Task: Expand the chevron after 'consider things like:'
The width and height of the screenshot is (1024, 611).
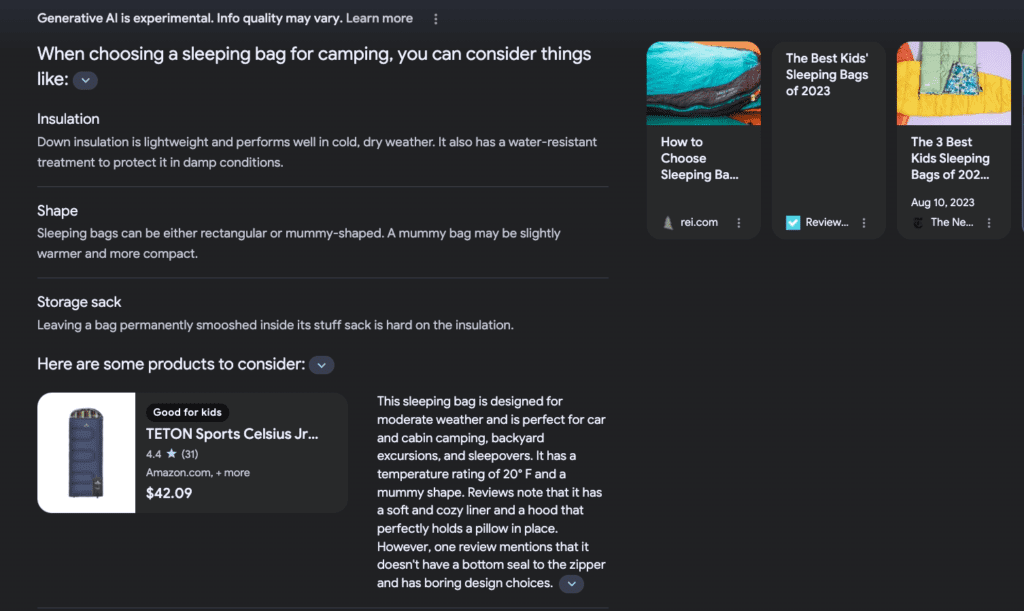Action: tap(86, 80)
